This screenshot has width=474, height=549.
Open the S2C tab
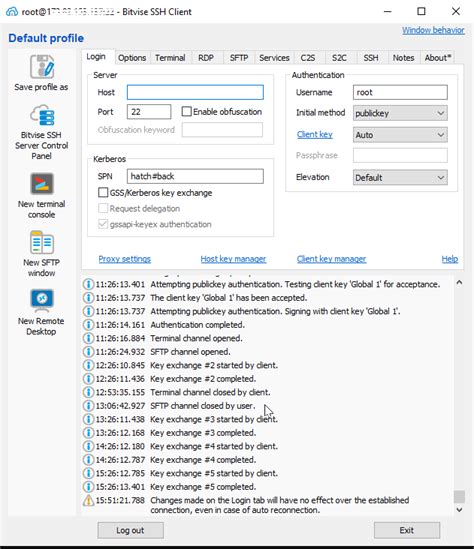(x=339, y=58)
